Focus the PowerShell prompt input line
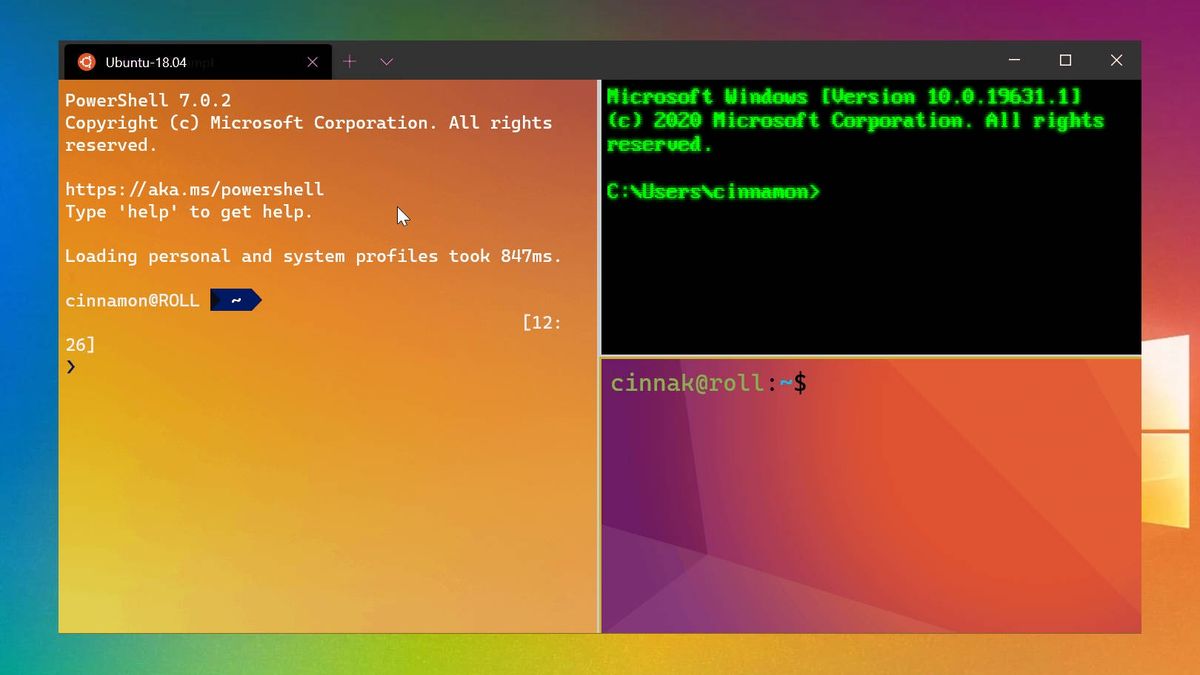The width and height of the screenshot is (1200, 675). coord(71,367)
